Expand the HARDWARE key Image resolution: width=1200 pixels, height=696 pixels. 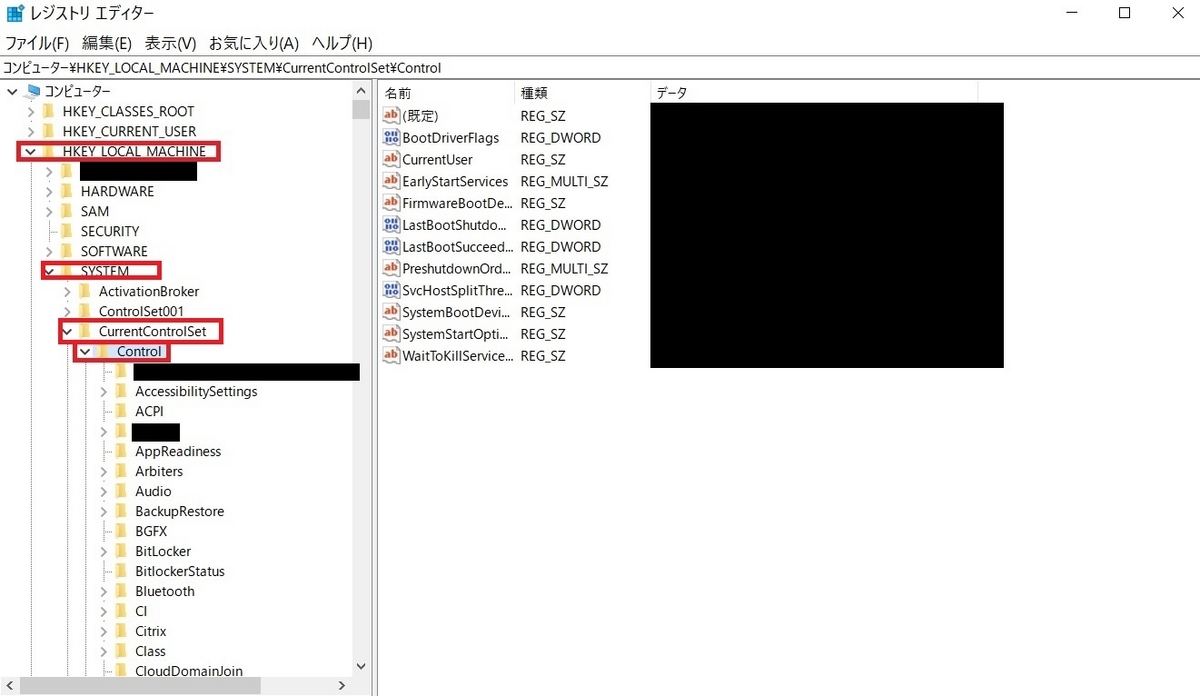coord(49,191)
